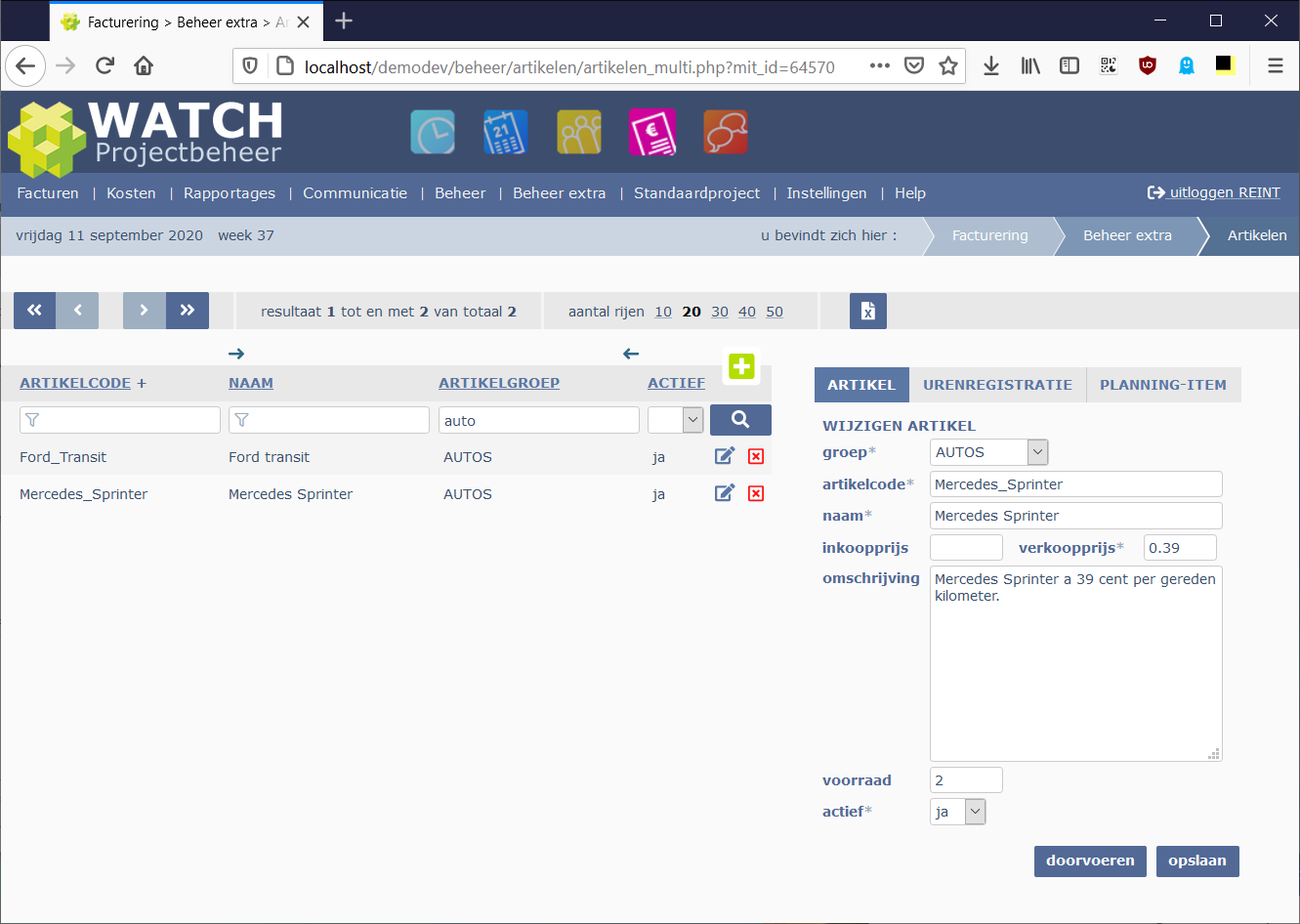
Task: Open the speech bubbles communication icon
Action: [x=726, y=132]
